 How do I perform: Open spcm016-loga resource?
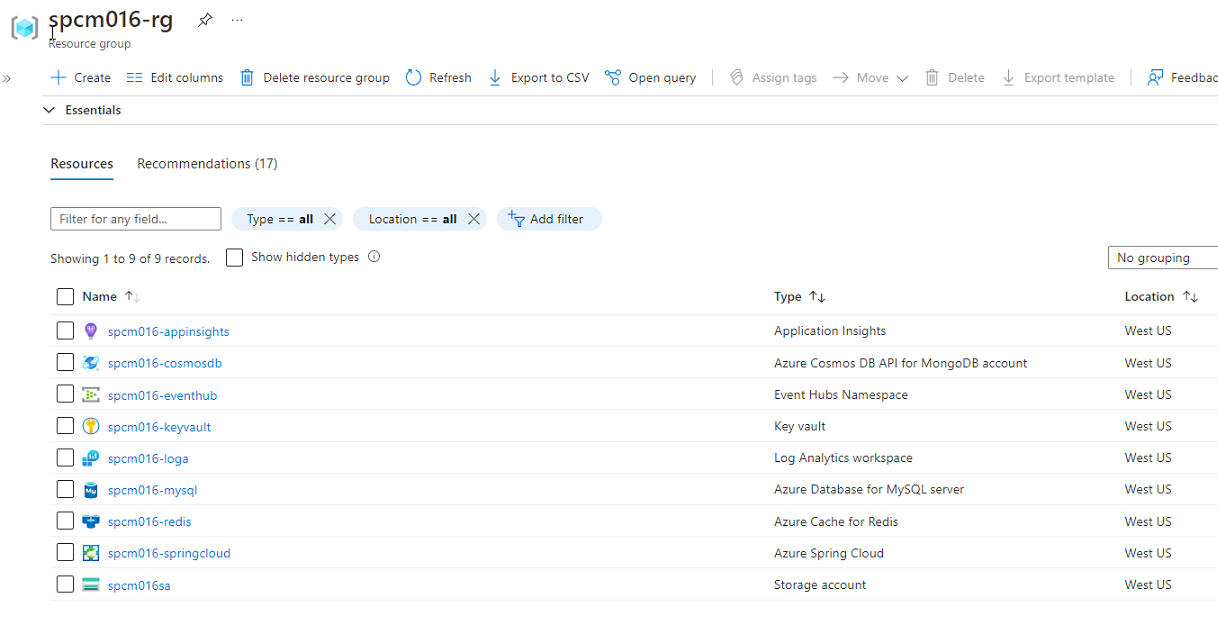click(148, 459)
